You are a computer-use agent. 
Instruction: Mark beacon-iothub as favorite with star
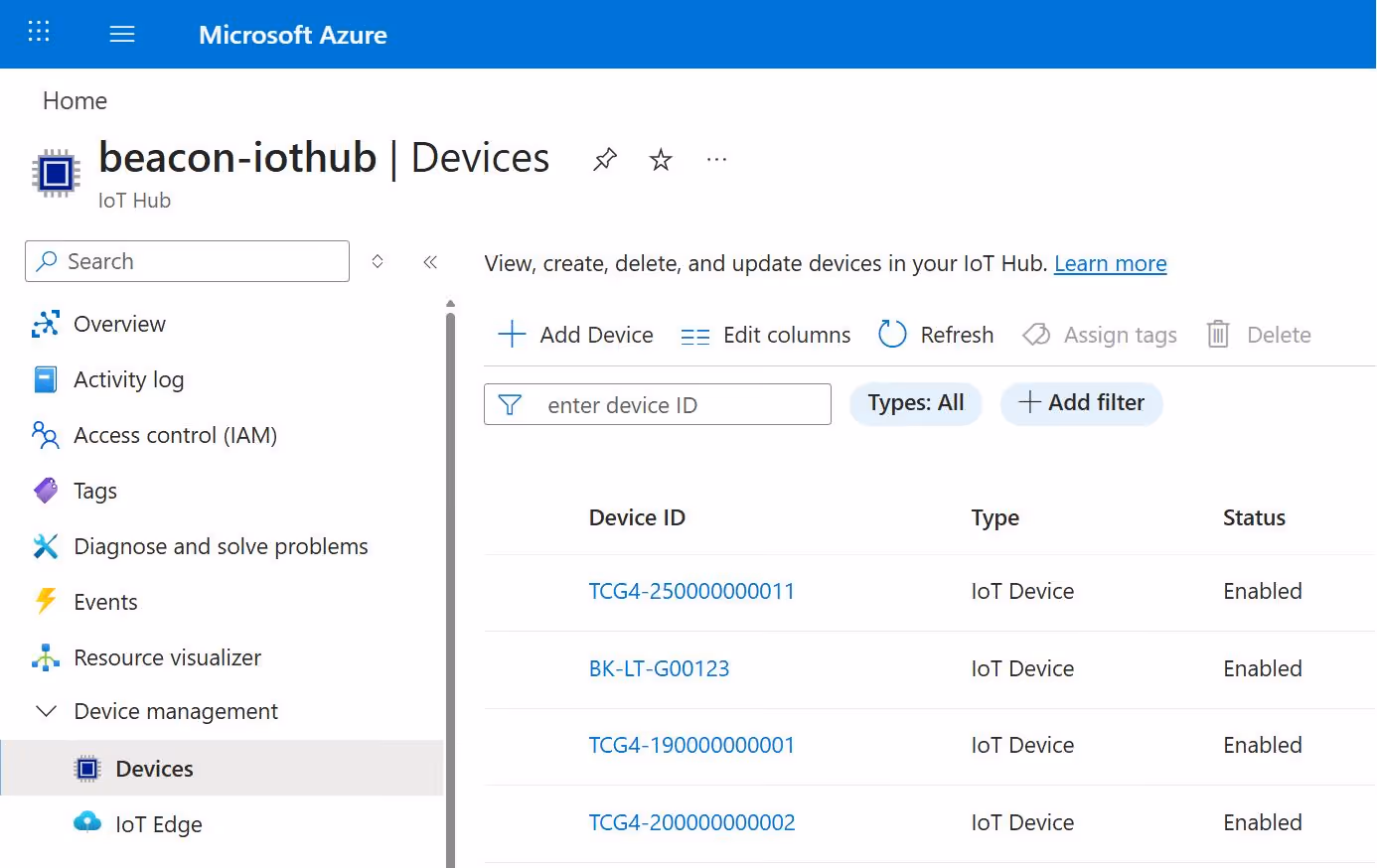click(x=661, y=159)
